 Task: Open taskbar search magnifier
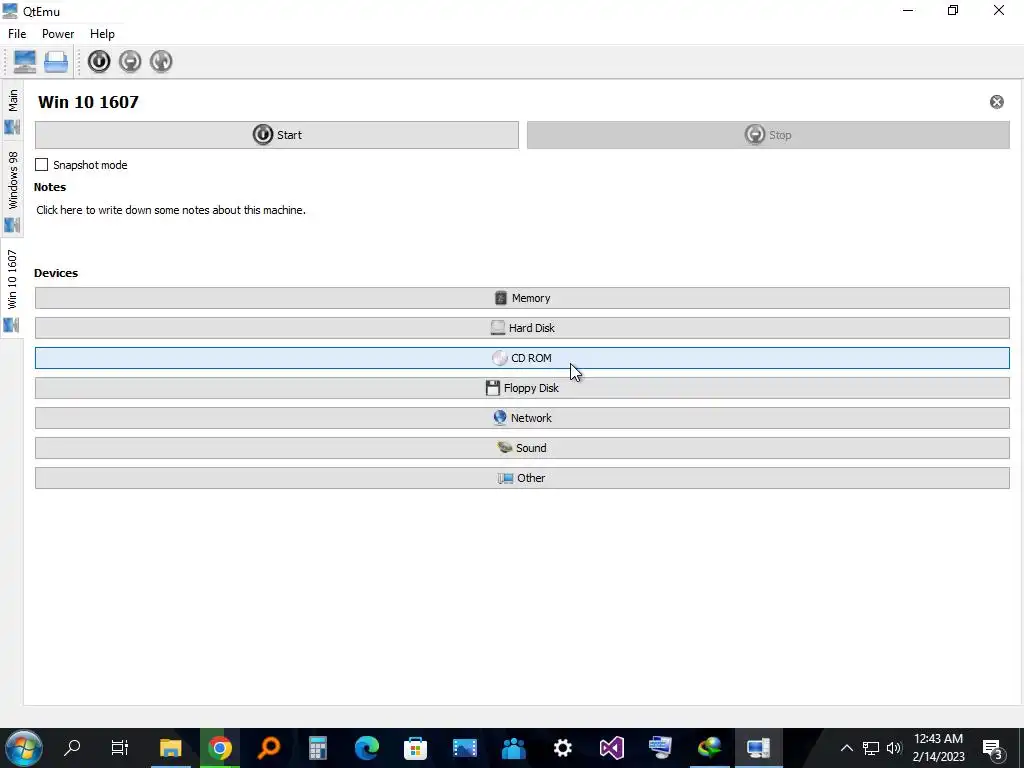pos(72,748)
